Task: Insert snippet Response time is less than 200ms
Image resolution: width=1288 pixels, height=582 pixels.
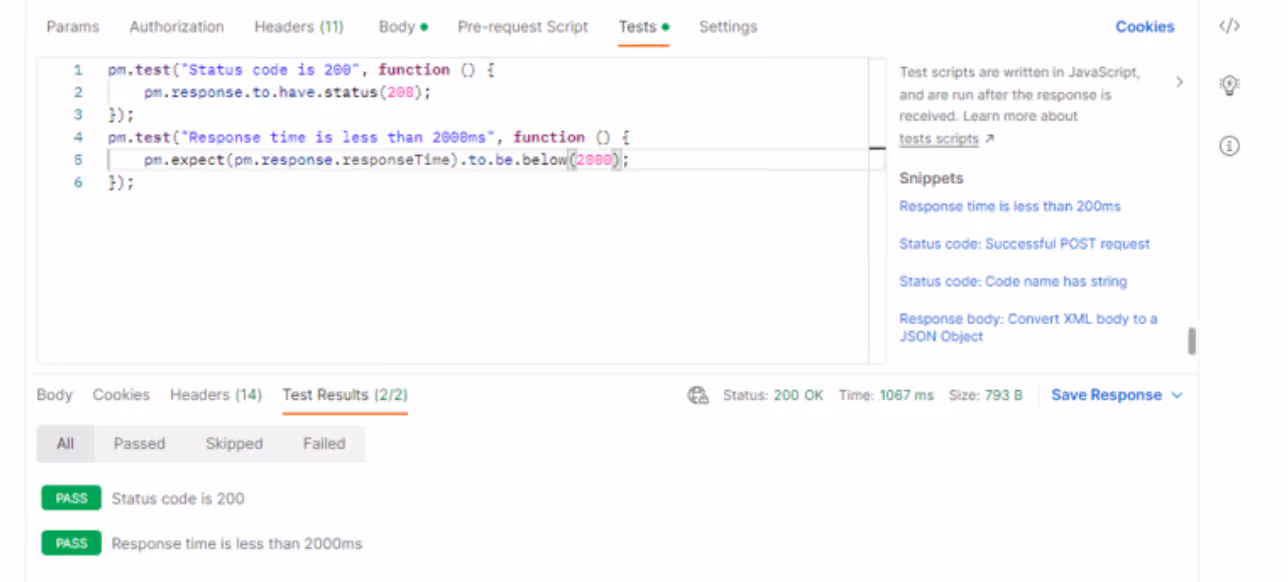Action: [x=1010, y=206]
